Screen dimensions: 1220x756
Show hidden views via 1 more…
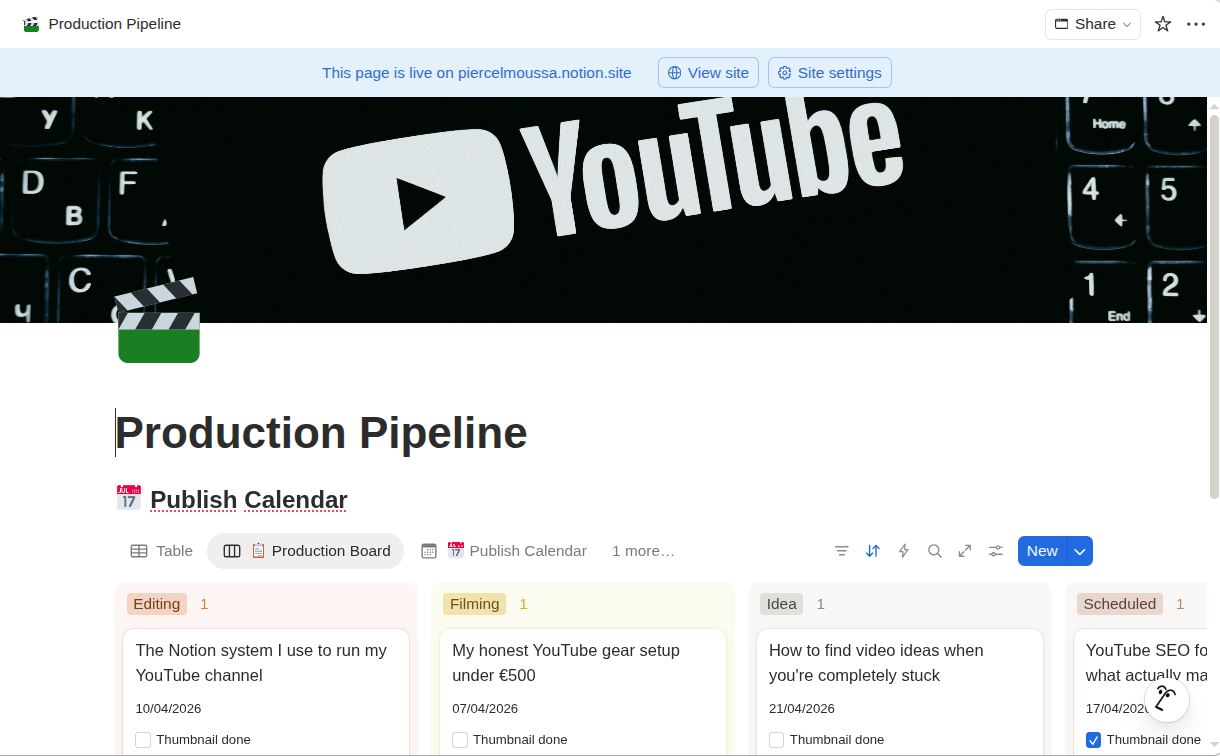pyautogui.click(x=643, y=551)
